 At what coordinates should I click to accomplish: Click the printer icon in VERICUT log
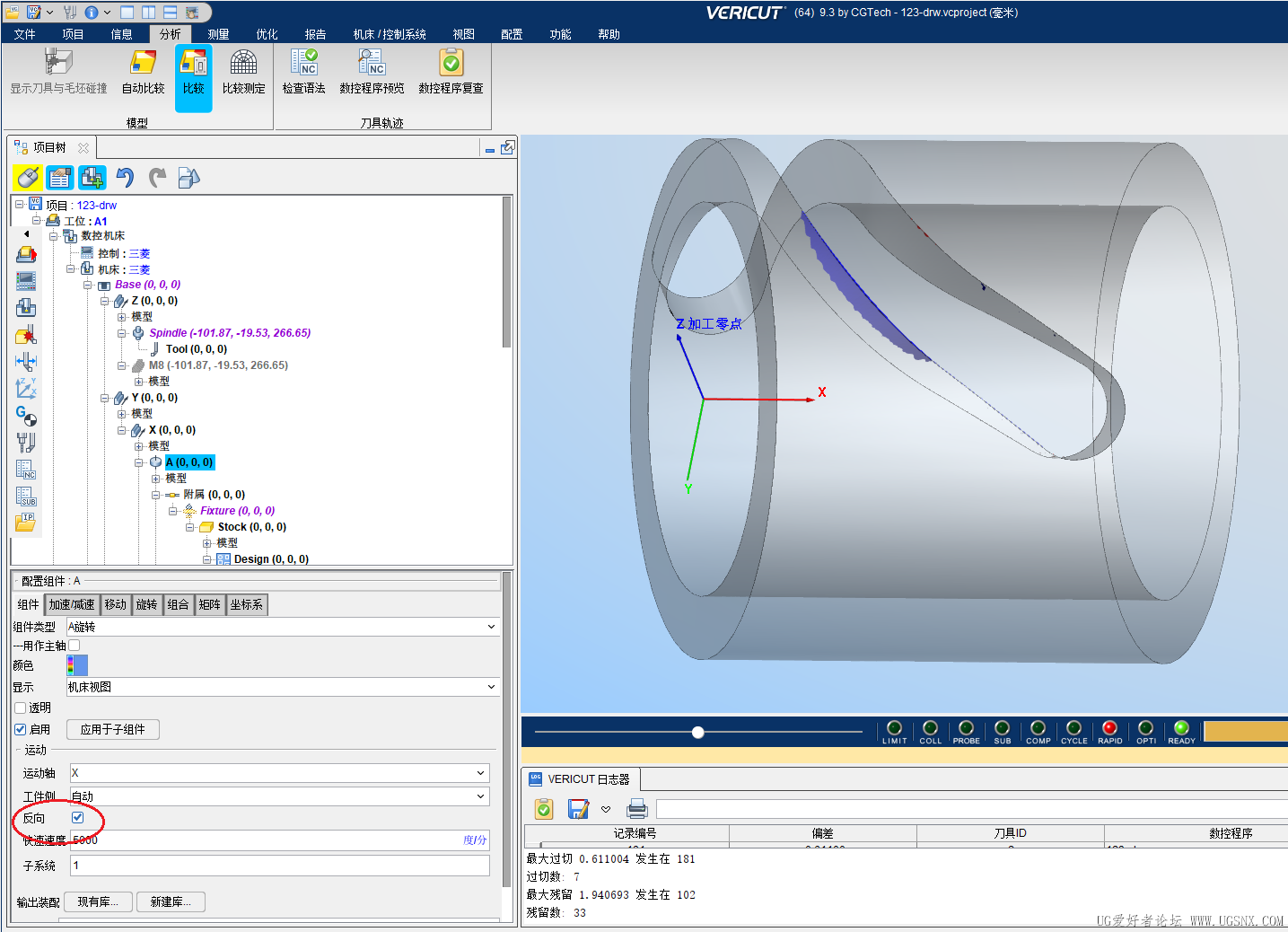point(637,809)
